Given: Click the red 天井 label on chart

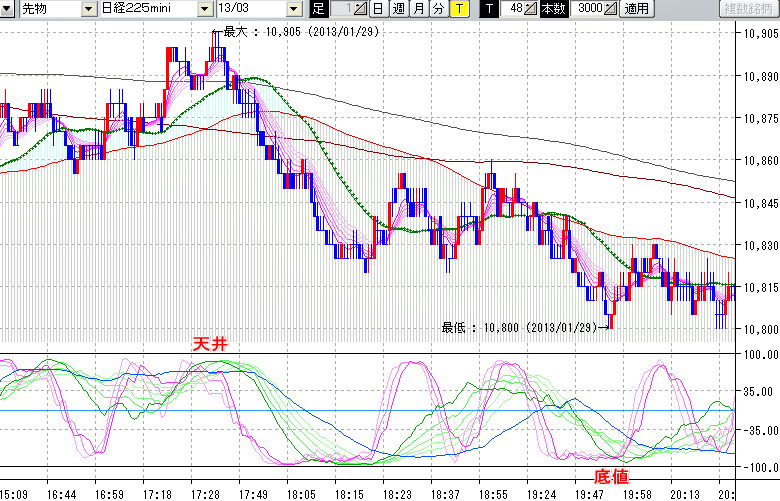Looking at the screenshot, I should [x=214, y=343].
